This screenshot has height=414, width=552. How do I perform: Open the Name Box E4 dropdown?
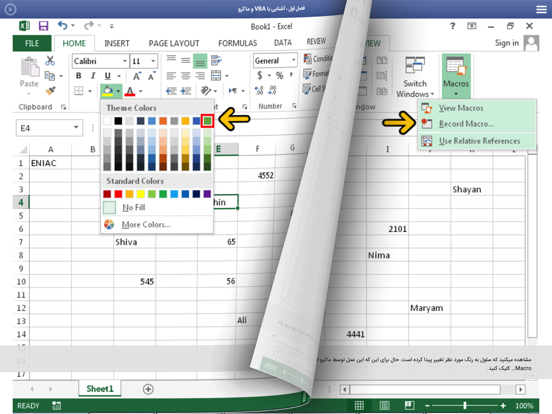pos(76,127)
